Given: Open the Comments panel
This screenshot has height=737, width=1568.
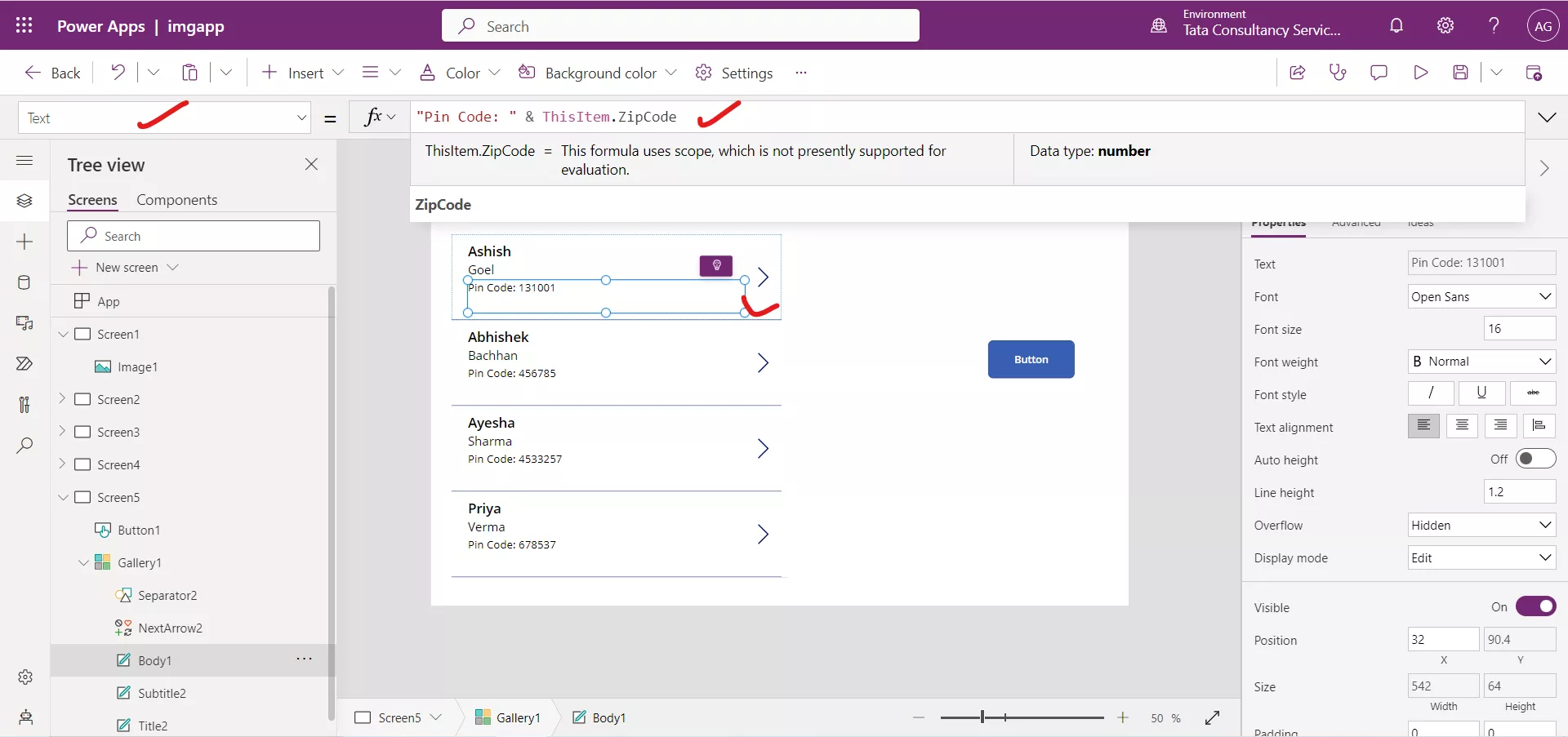Looking at the screenshot, I should pyautogui.click(x=1379, y=72).
